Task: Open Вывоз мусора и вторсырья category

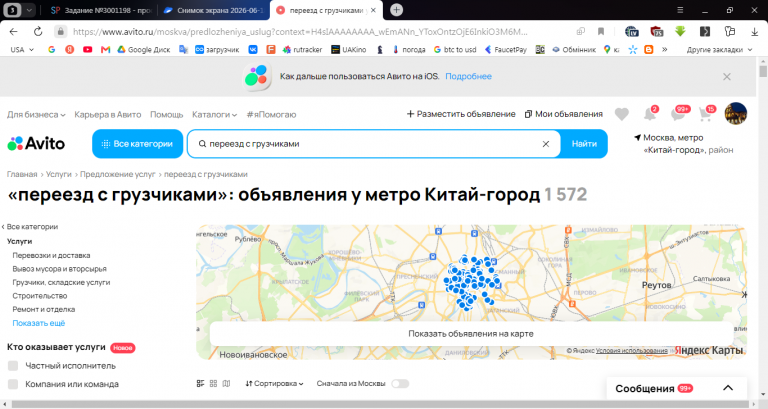Action: 59,269
